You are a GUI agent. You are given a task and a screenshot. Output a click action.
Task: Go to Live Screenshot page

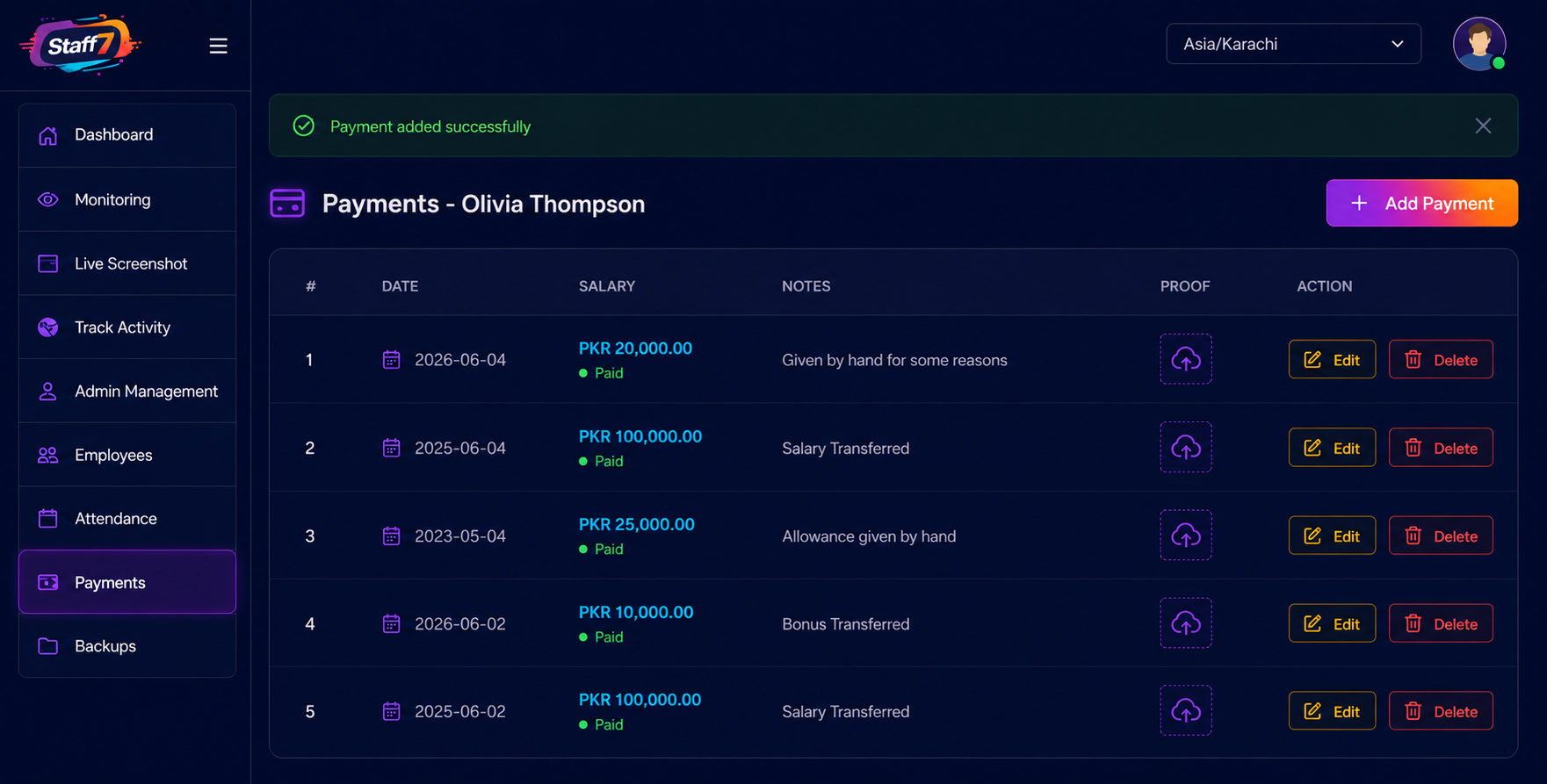127,263
